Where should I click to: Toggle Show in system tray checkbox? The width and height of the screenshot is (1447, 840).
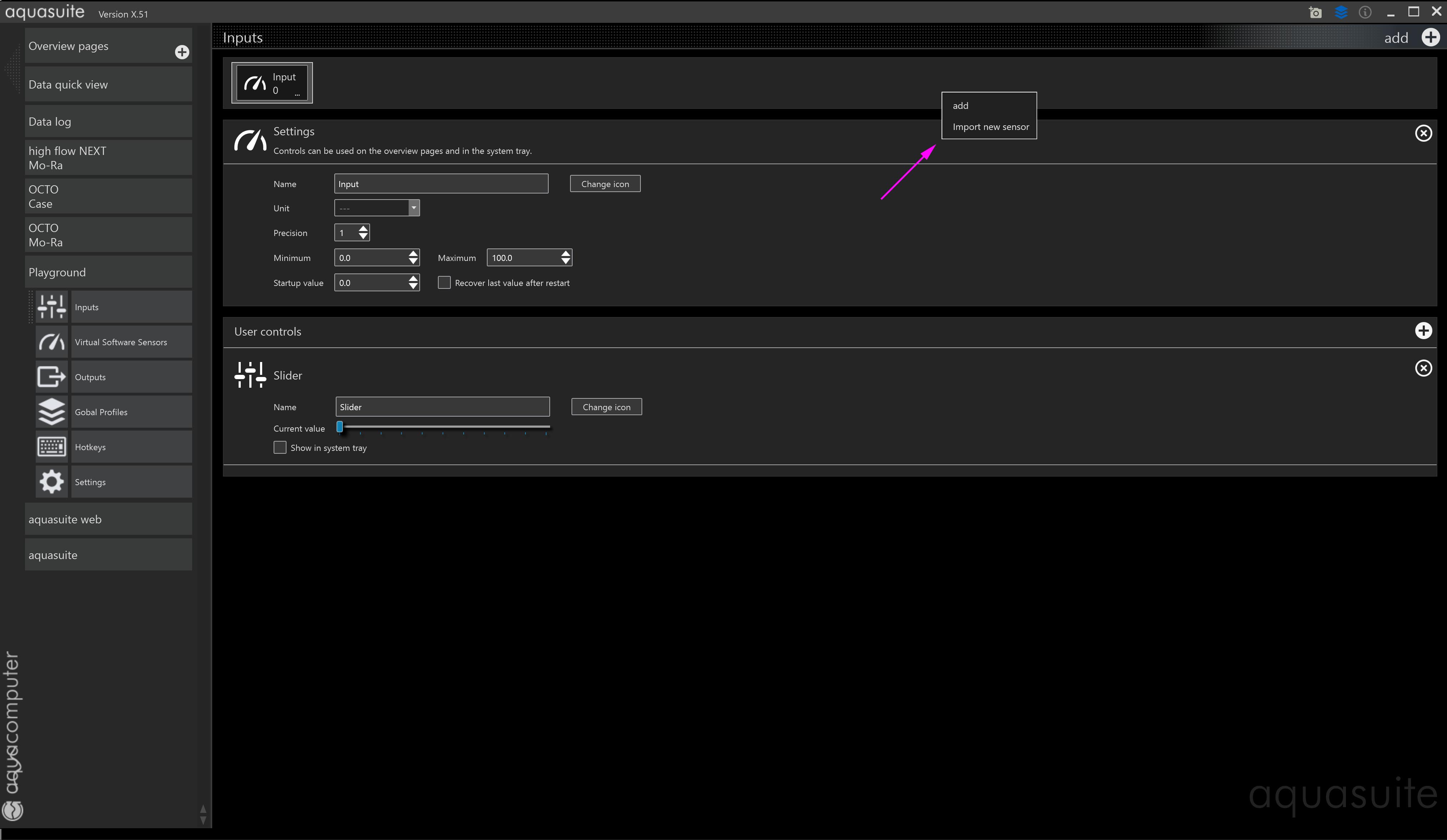[280, 448]
